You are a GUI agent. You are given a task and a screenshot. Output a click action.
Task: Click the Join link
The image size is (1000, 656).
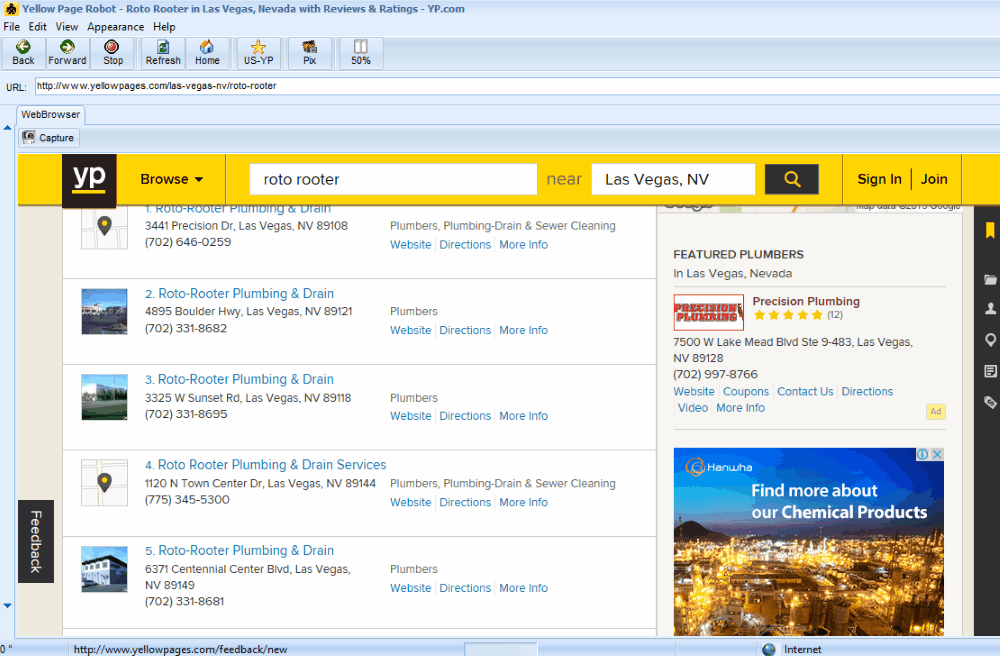pyautogui.click(x=934, y=179)
